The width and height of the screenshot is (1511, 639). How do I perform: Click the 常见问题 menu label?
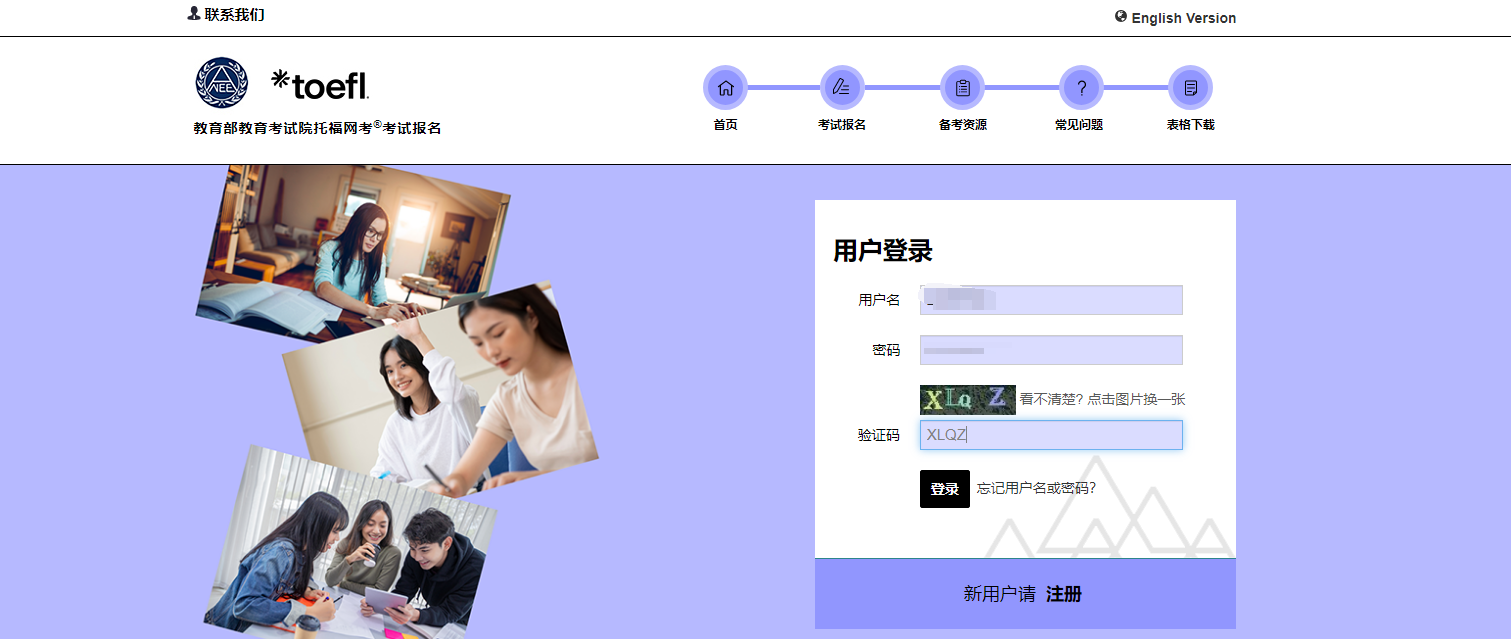pos(1079,125)
